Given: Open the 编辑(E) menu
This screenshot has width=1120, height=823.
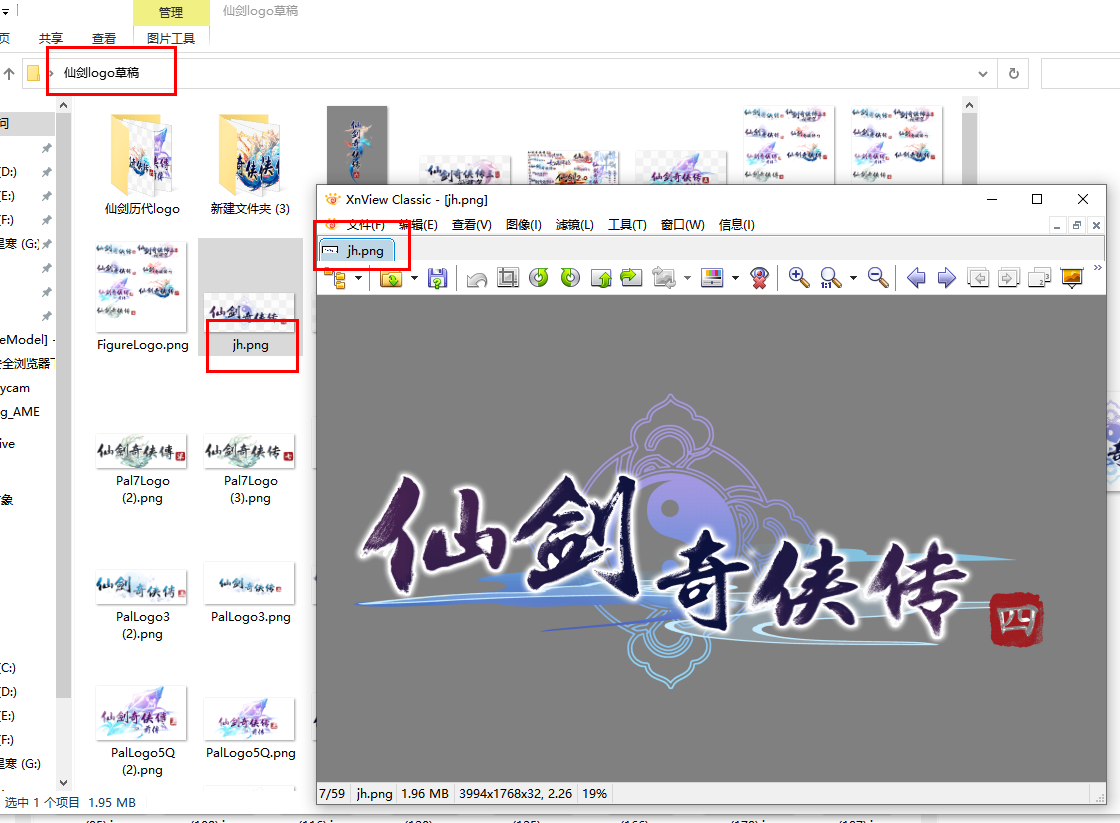Looking at the screenshot, I should 419,225.
